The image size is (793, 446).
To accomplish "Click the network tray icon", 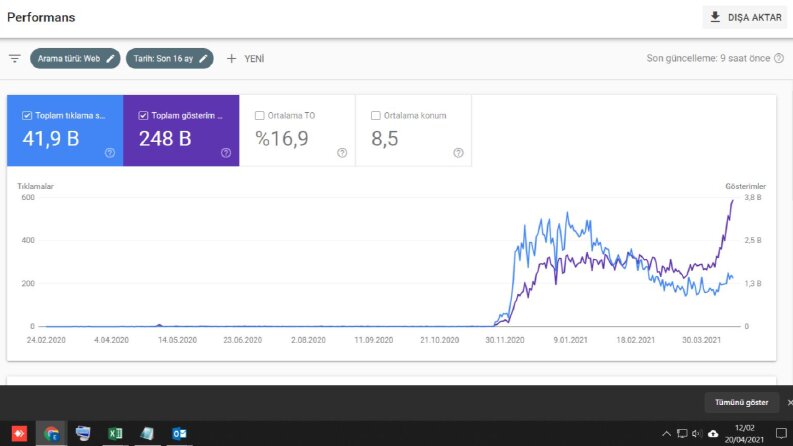I will coord(682,434).
